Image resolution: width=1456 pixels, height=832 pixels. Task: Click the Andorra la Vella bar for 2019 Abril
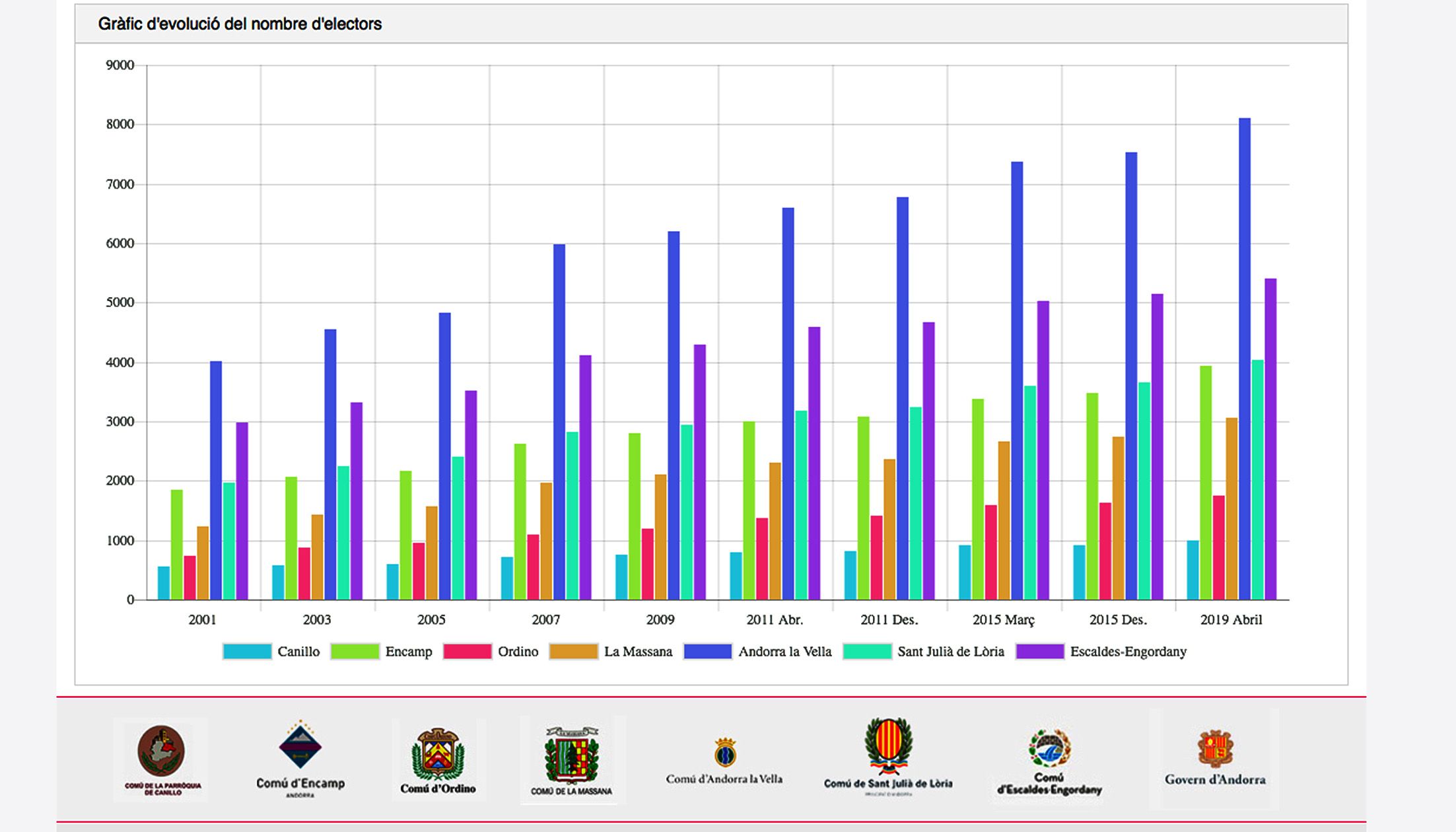(1245, 359)
